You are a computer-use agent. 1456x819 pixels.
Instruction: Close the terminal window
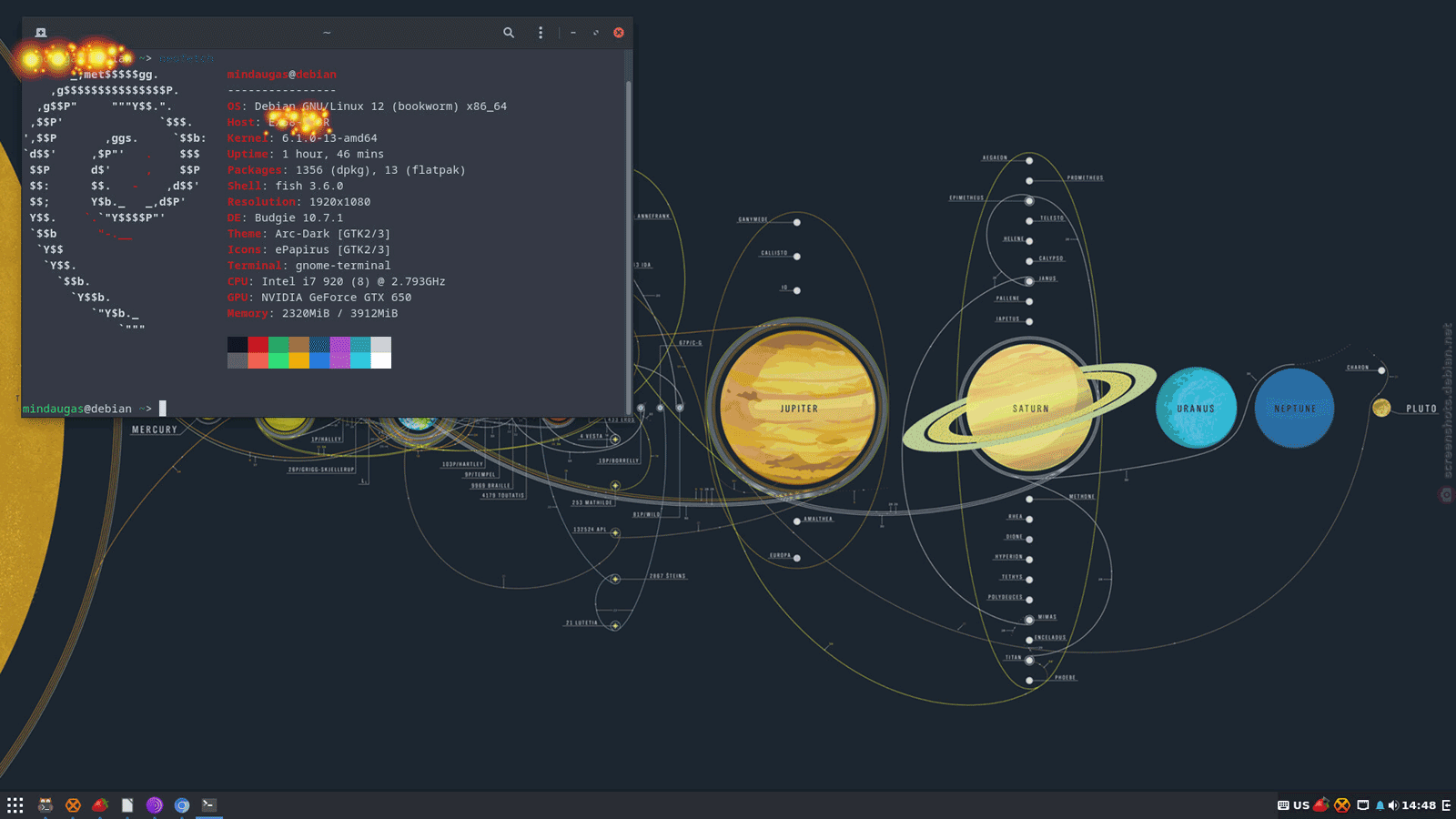pos(619,33)
